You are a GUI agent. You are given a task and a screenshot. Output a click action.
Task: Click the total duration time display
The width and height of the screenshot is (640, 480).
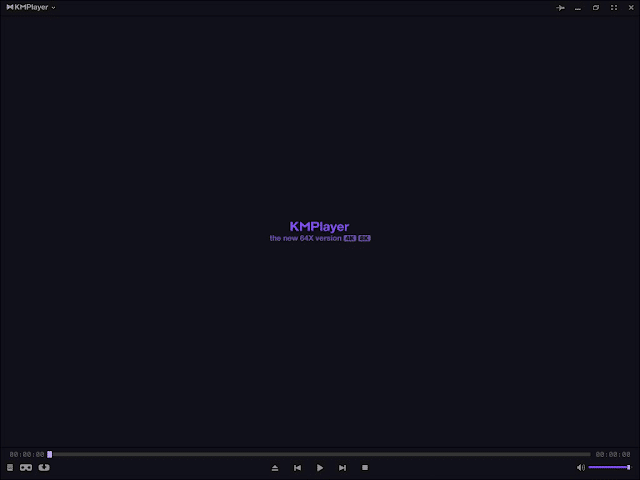pyautogui.click(x=613, y=454)
